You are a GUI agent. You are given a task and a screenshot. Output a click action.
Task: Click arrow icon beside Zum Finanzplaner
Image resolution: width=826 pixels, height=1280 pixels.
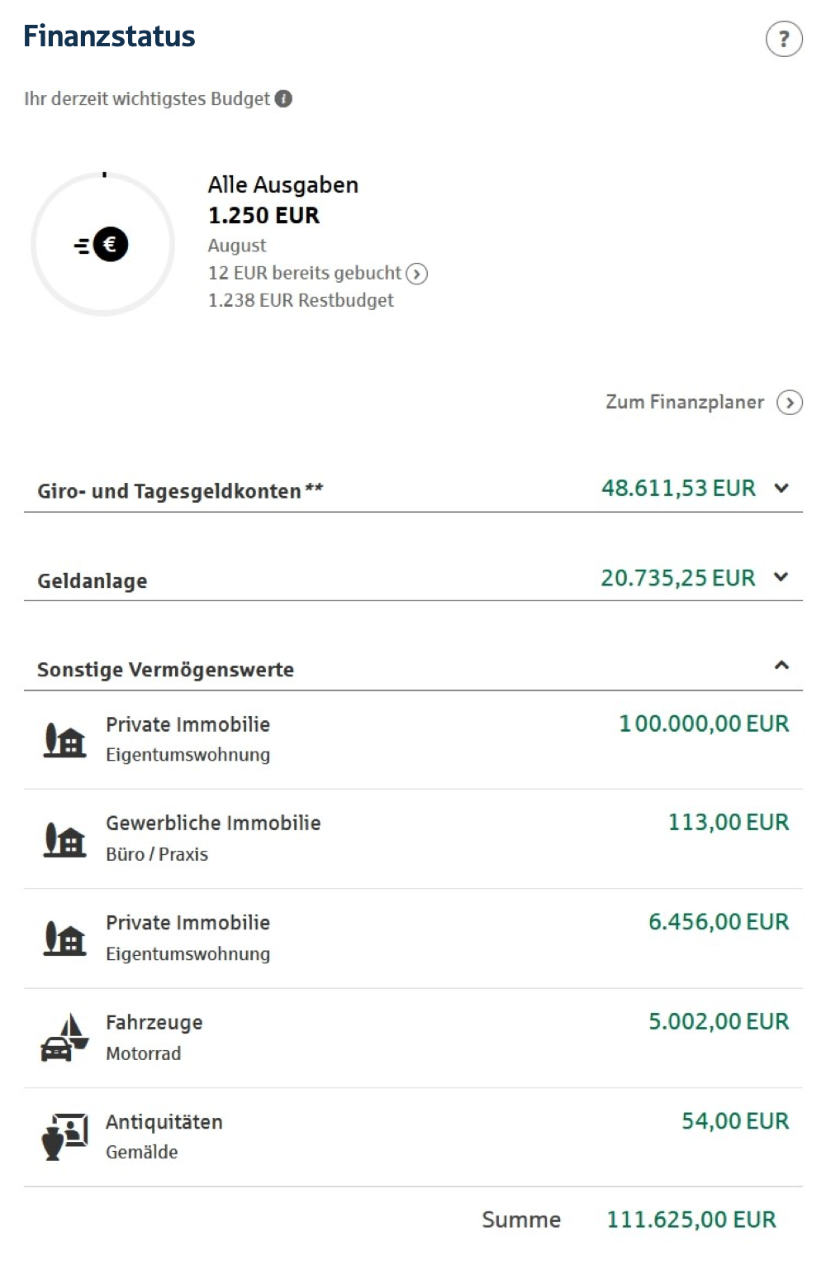pyautogui.click(x=790, y=403)
